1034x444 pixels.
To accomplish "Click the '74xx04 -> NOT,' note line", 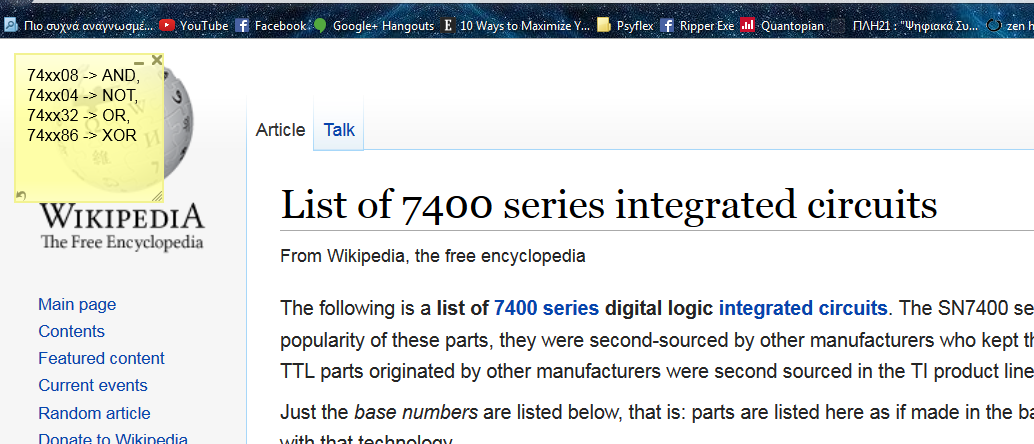I will 83,96.
